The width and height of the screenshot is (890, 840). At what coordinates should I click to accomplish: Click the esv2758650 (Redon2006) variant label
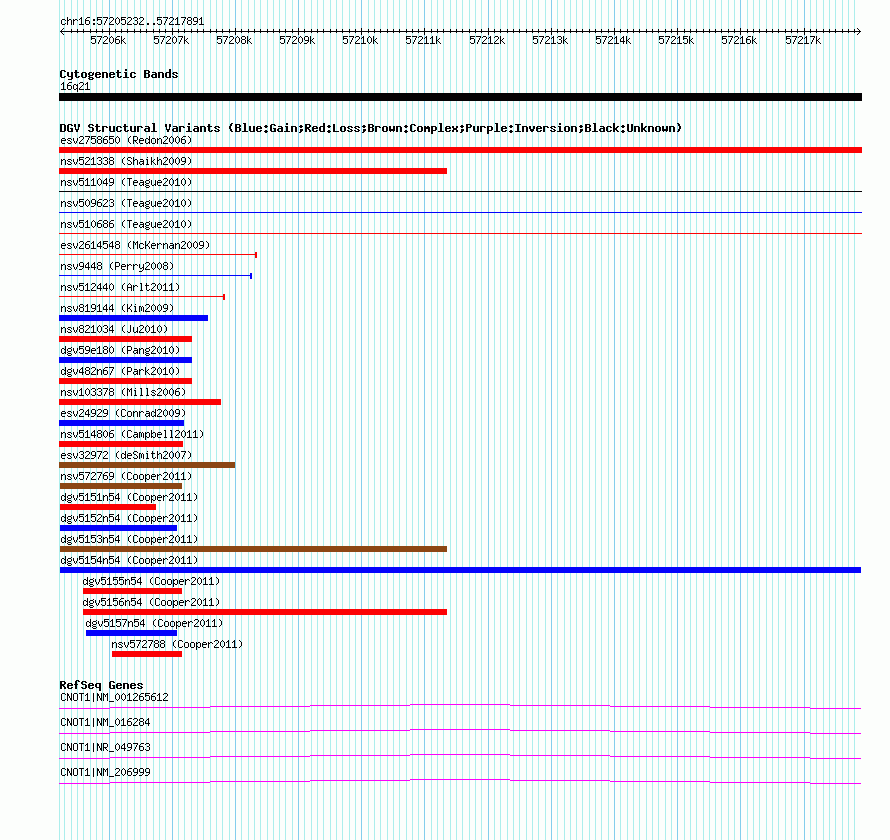coord(126,140)
